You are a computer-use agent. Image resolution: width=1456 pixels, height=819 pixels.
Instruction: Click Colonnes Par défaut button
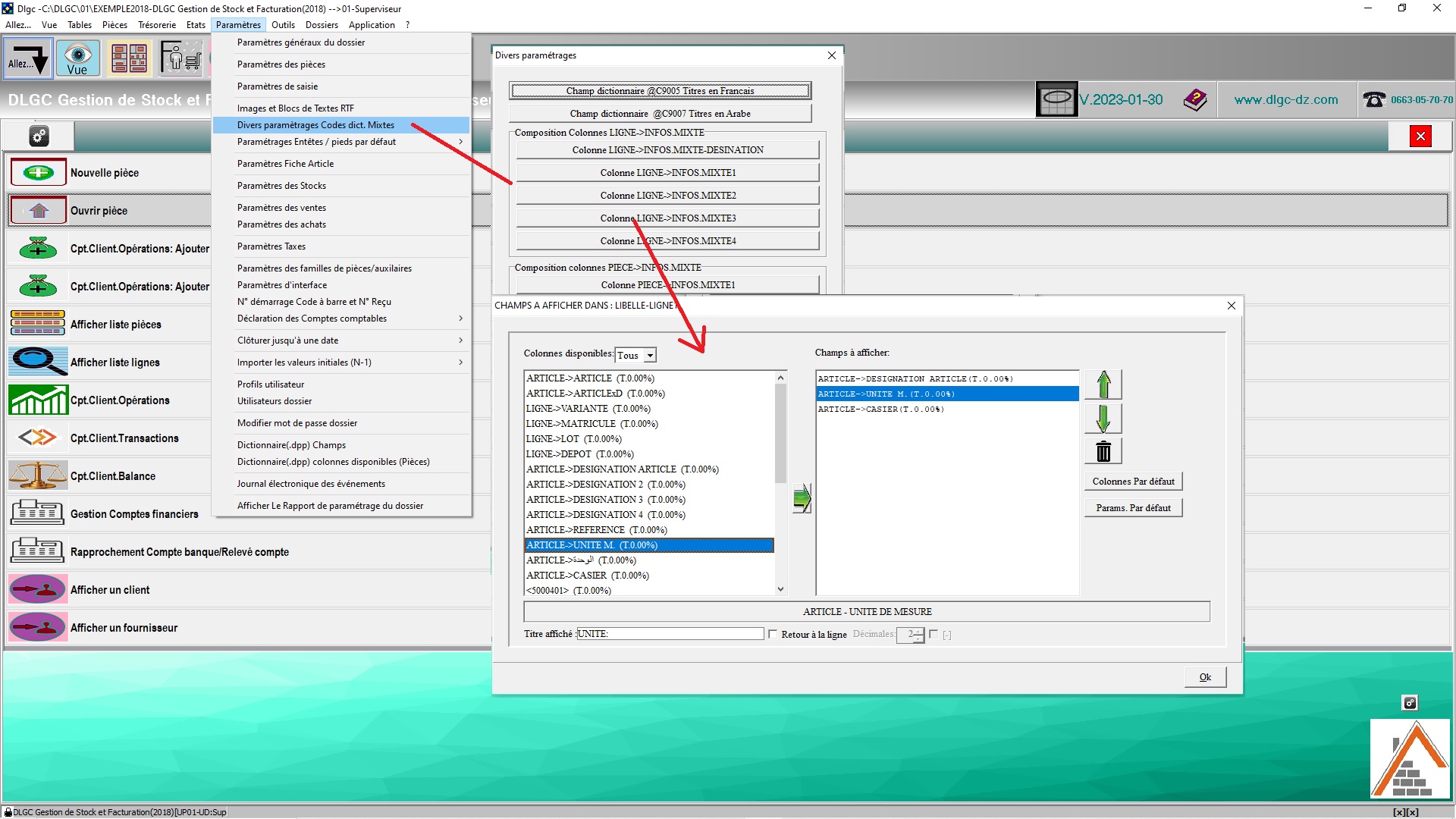coord(1133,482)
